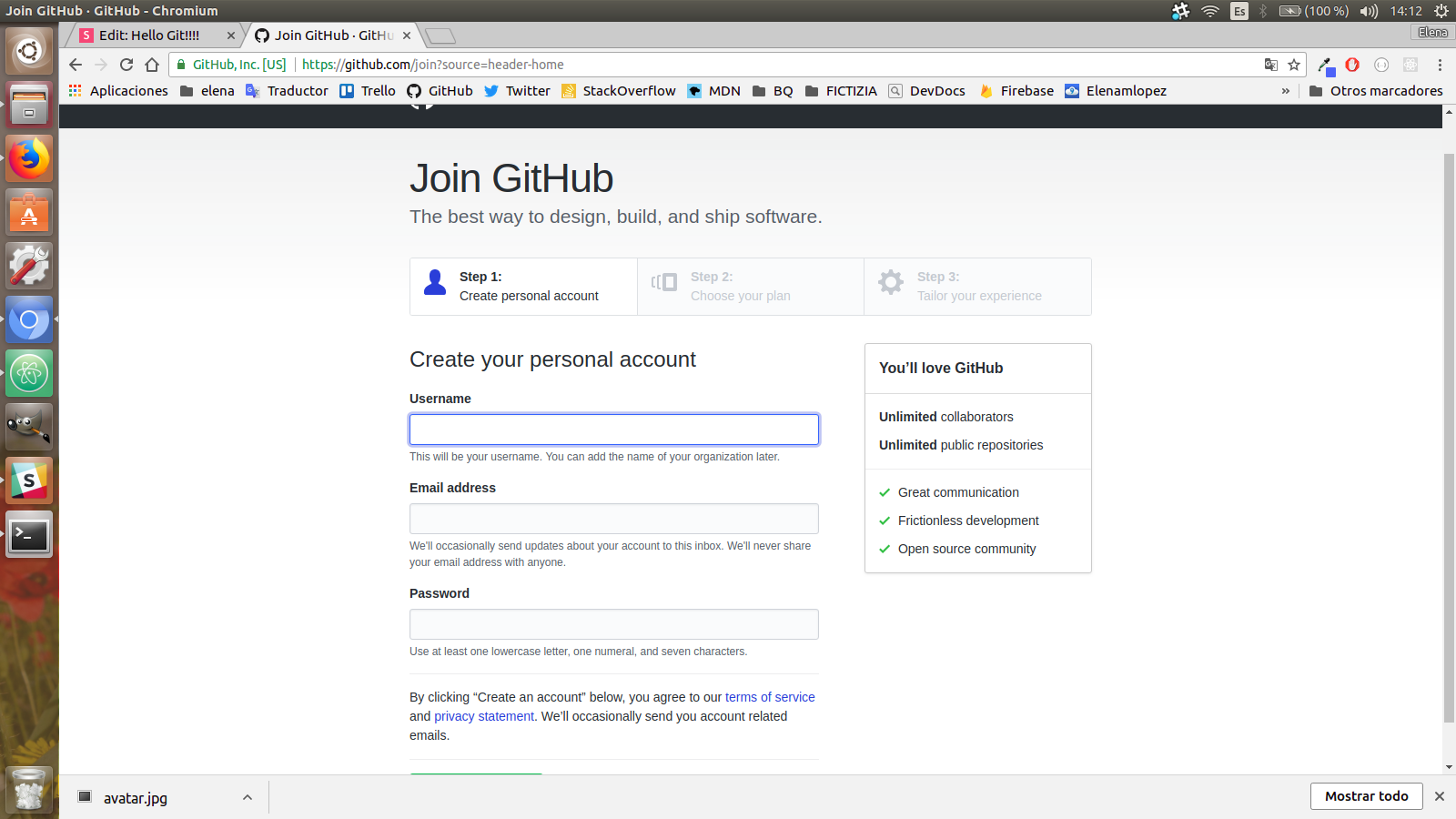
Task: Open the translate page icon in address bar
Action: [x=1271, y=65]
